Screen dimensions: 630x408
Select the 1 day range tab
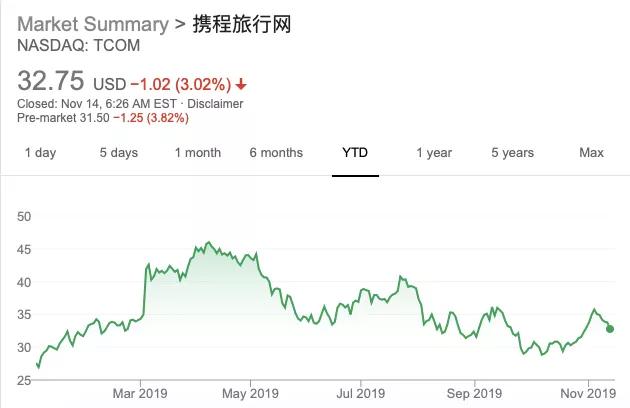point(40,153)
